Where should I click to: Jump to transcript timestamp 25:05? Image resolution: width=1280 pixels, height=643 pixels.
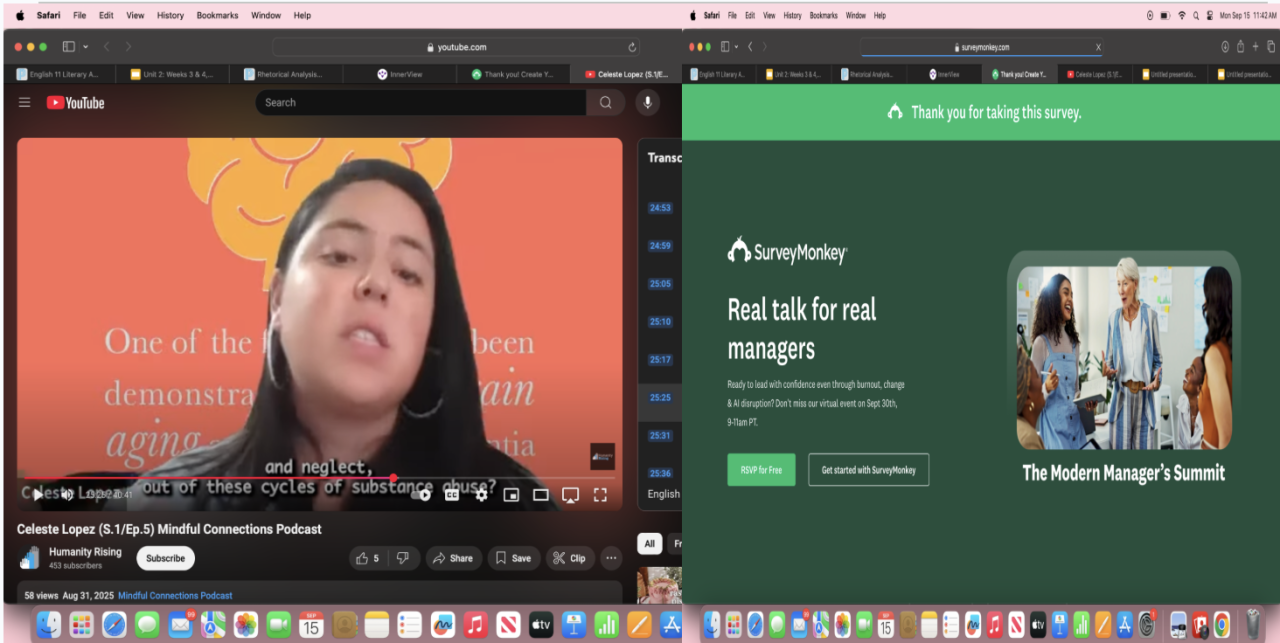[660, 284]
